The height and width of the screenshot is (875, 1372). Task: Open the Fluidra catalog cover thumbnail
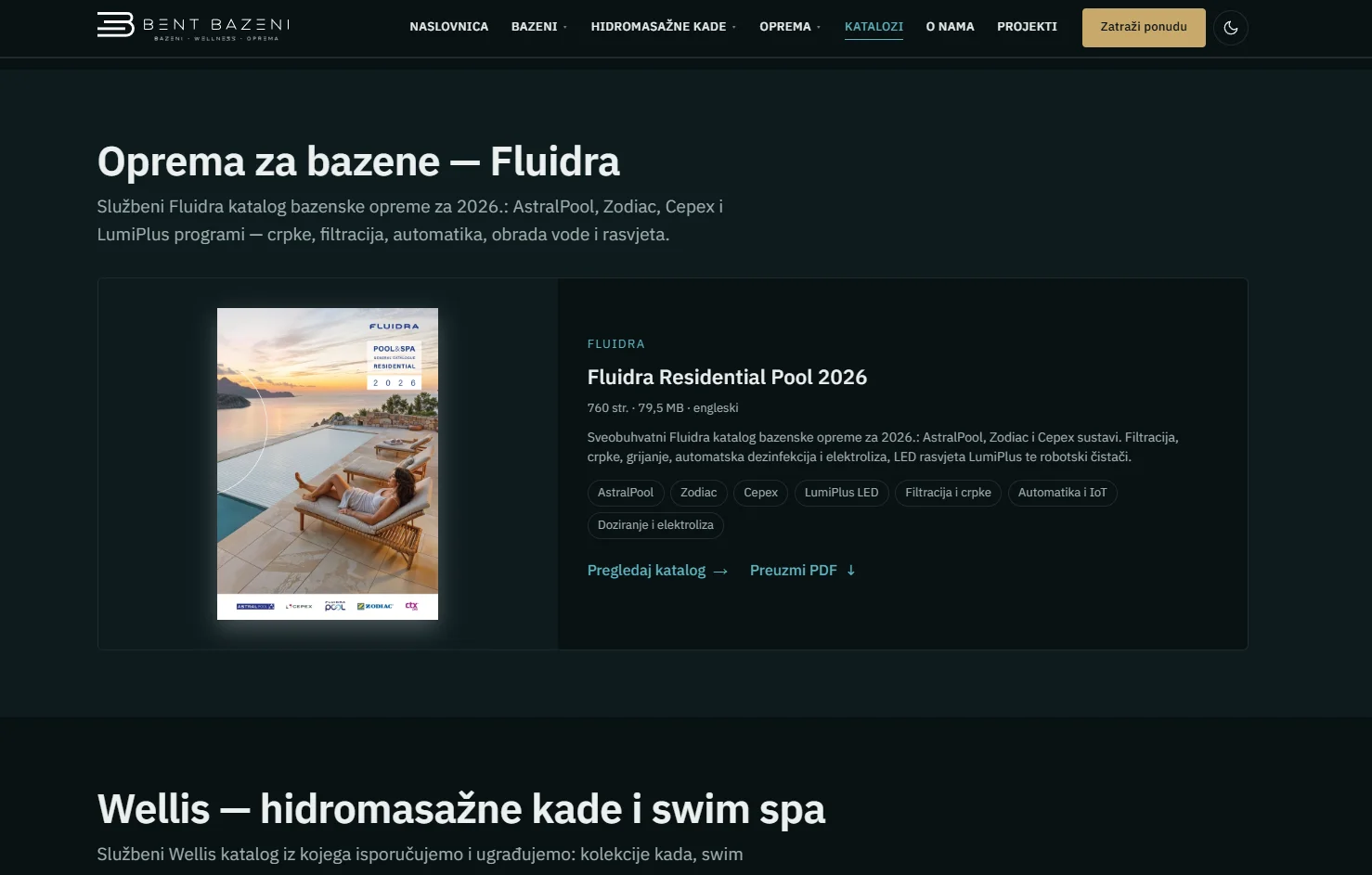(x=328, y=464)
